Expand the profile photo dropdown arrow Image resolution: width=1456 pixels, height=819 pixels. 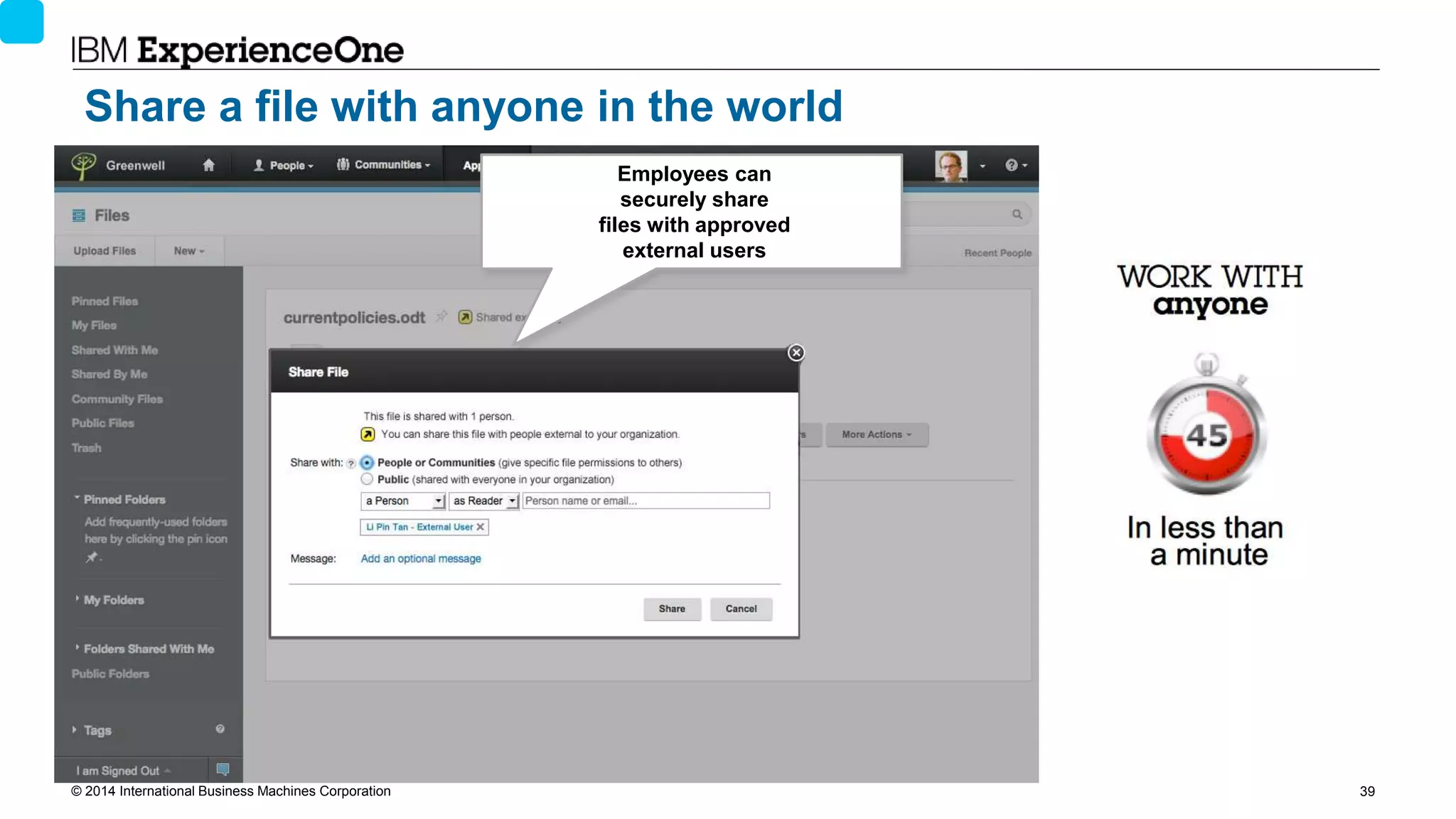(x=983, y=166)
